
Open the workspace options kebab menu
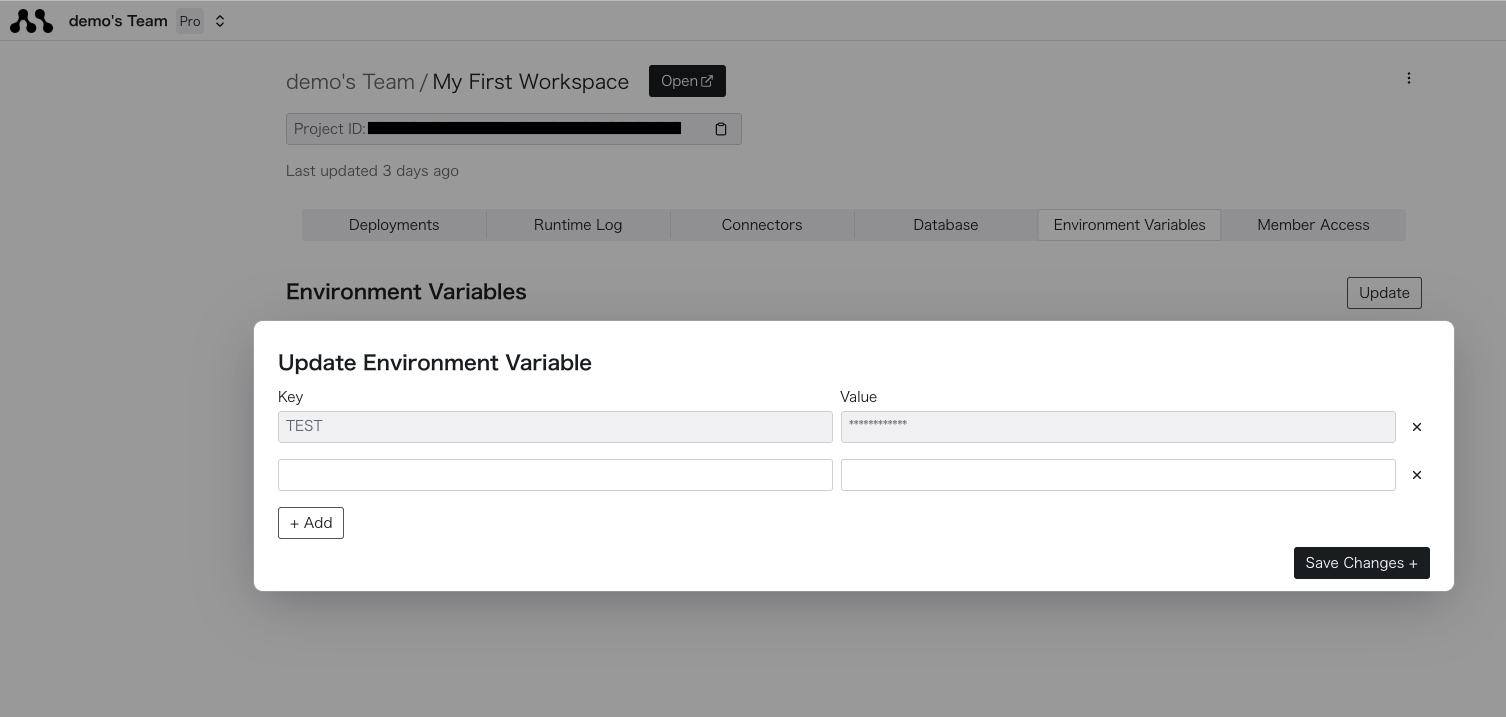click(1409, 78)
